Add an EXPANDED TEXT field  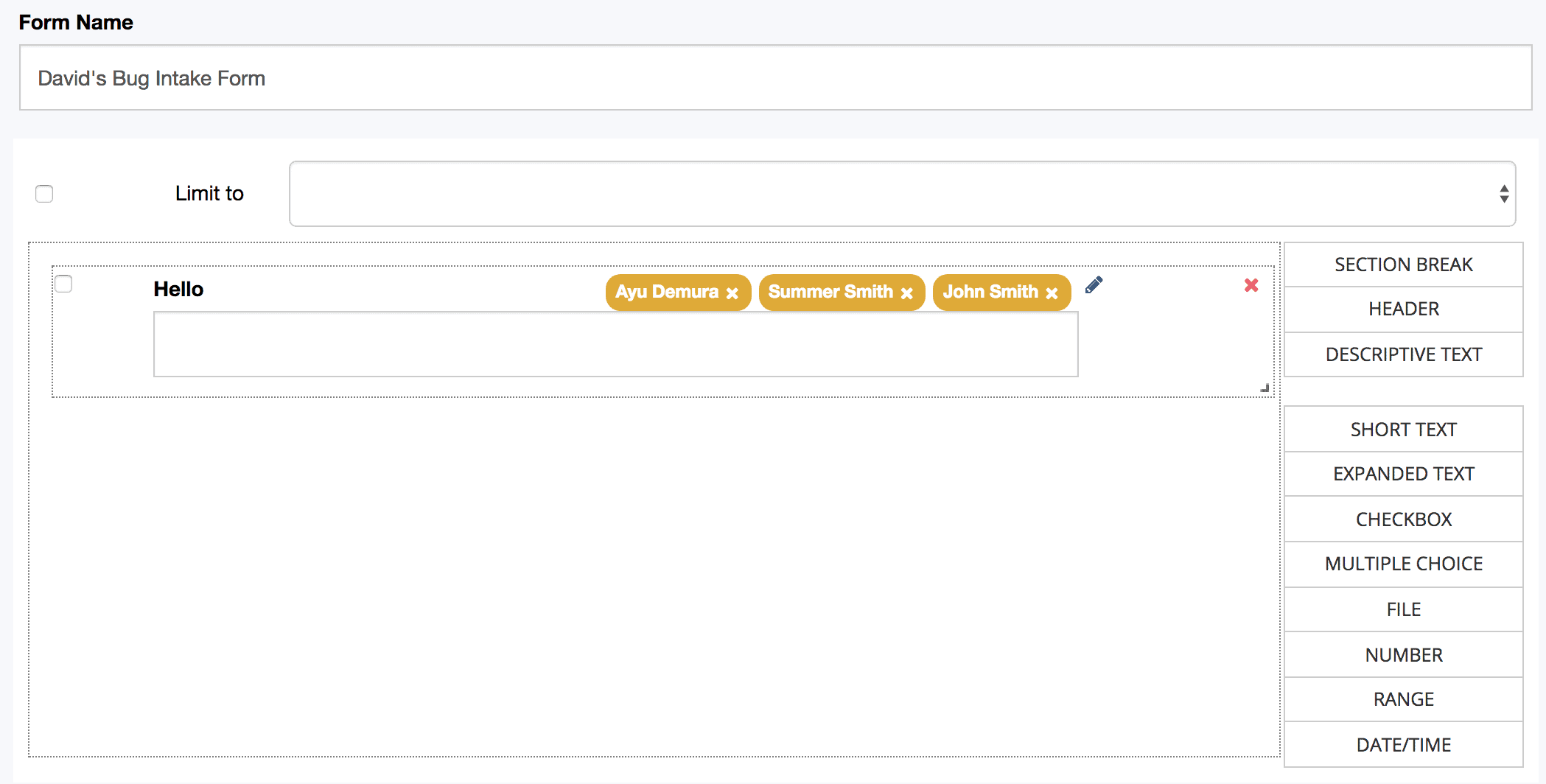[x=1403, y=474]
